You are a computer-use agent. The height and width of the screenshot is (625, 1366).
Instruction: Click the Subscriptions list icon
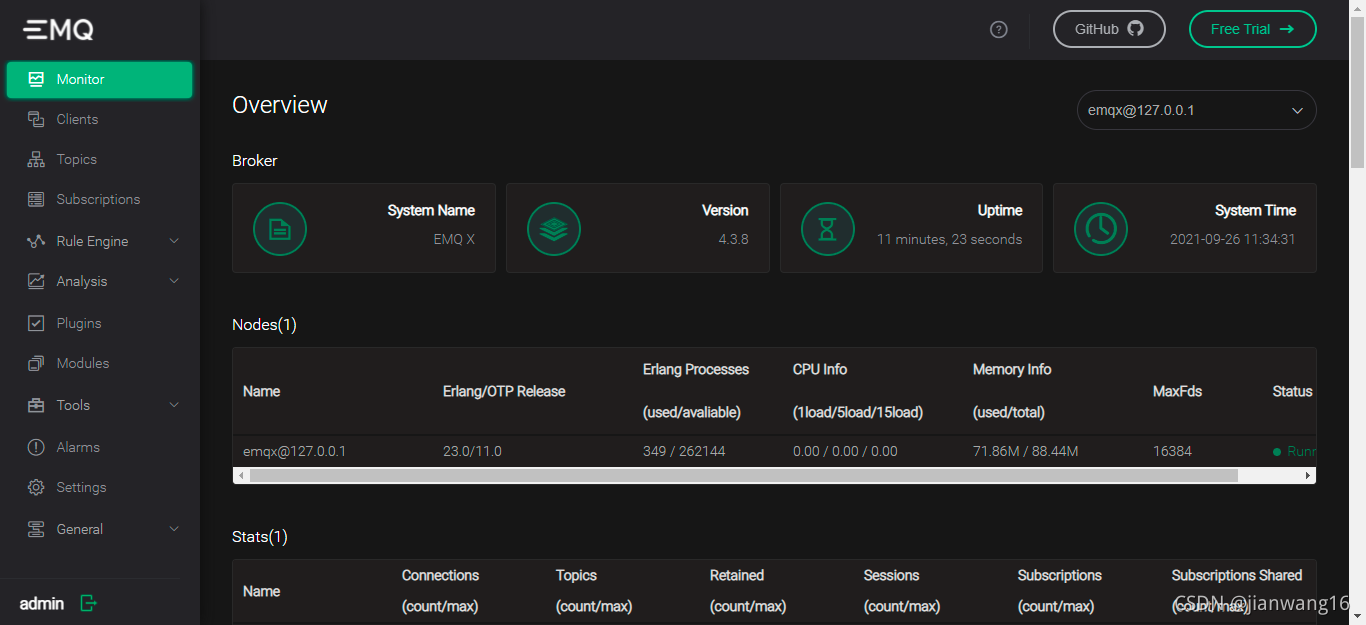(x=36, y=199)
